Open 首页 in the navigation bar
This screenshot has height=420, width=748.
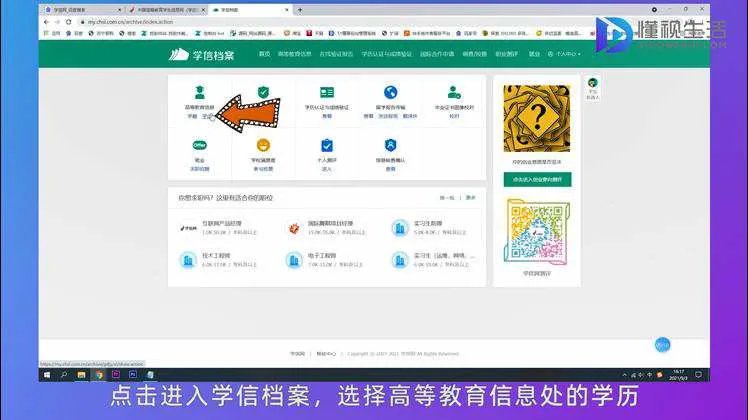pyautogui.click(x=265, y=54)
